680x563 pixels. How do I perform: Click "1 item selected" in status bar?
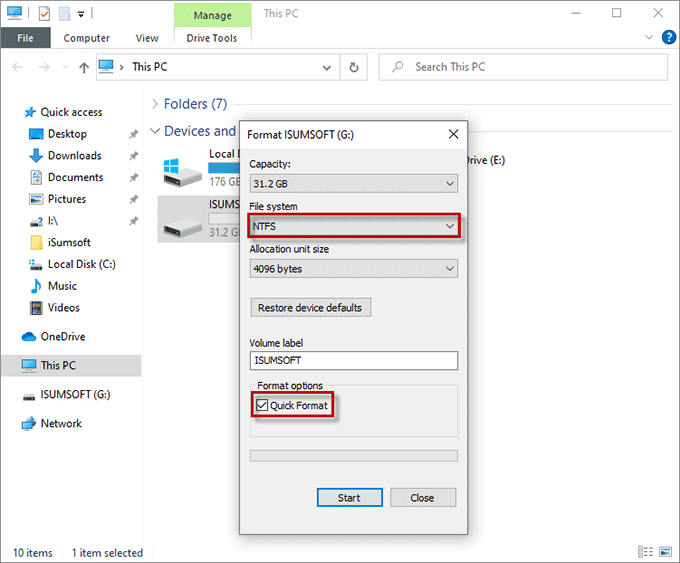coord(107,553)
